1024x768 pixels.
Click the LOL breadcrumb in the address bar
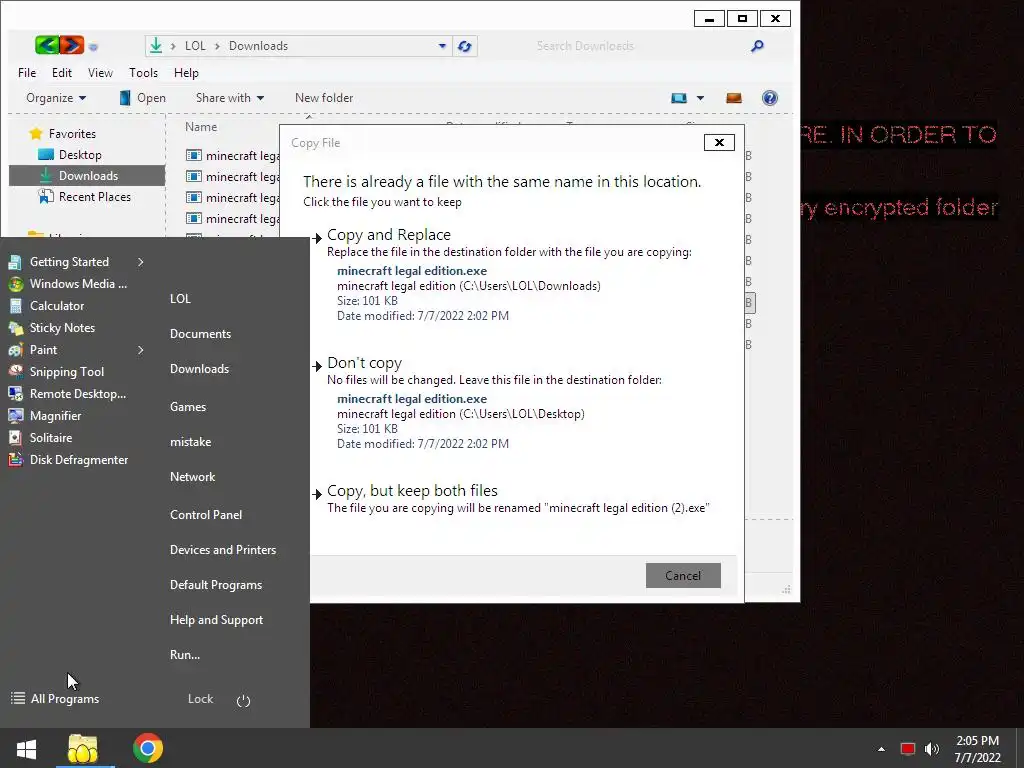195,46
